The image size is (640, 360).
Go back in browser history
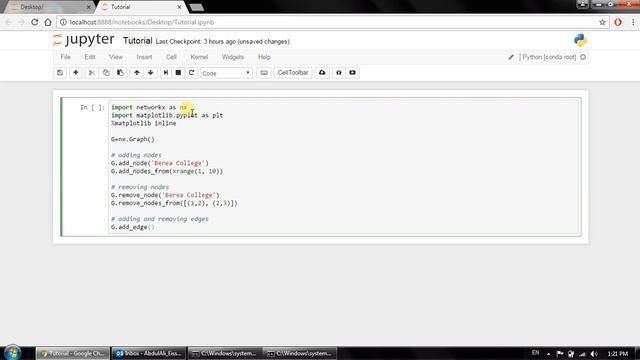9,22
